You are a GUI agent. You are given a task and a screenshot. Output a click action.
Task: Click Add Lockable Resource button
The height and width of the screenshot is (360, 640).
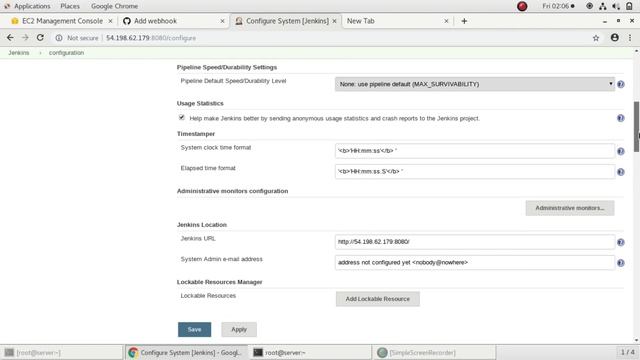coord(378,299)
